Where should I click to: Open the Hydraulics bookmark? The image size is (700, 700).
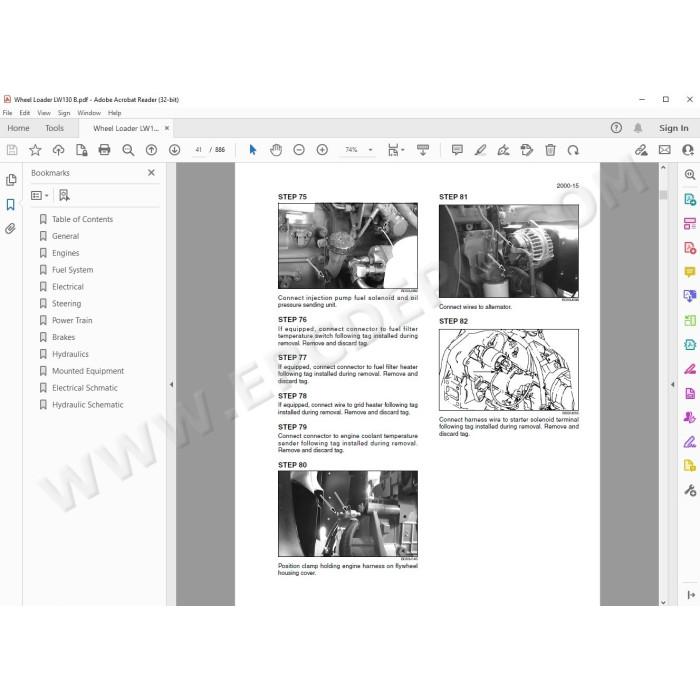coord(70,354)
